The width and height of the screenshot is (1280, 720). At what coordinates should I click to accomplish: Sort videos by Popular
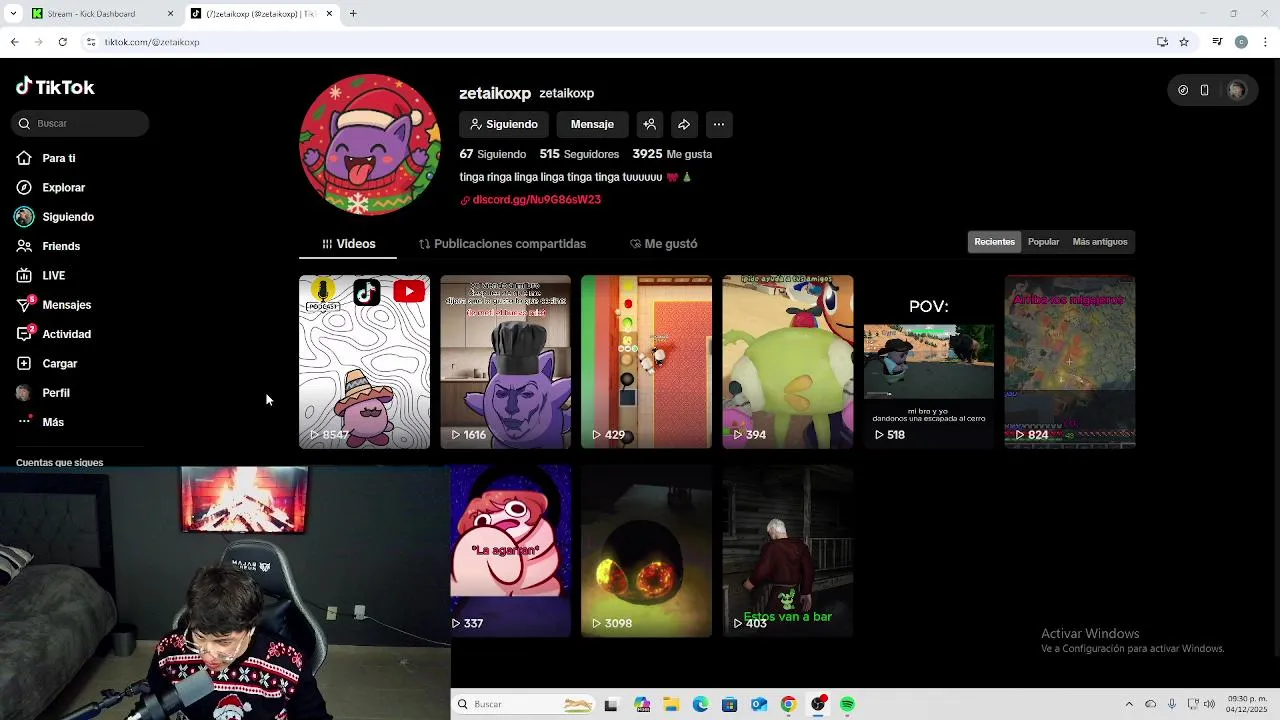1043,242
